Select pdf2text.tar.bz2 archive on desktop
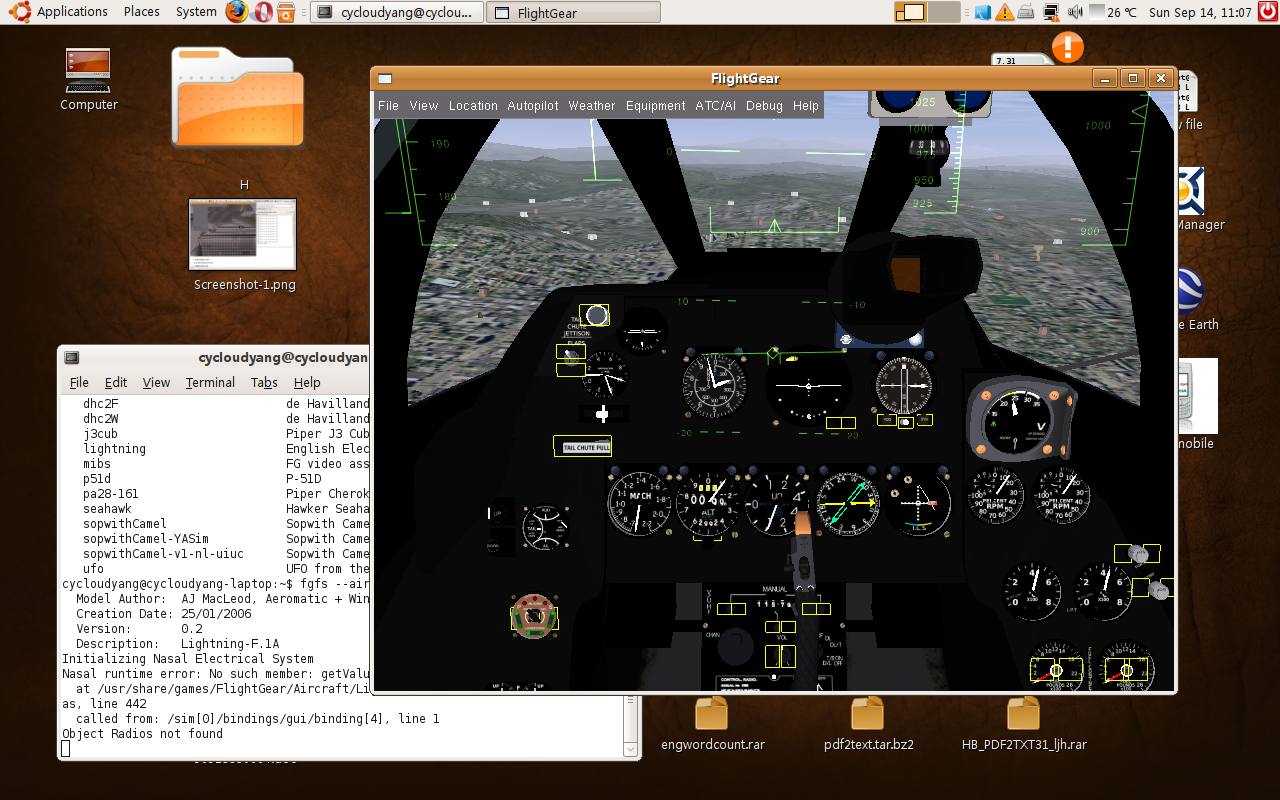1280x800 pixels. pos(868,722)
